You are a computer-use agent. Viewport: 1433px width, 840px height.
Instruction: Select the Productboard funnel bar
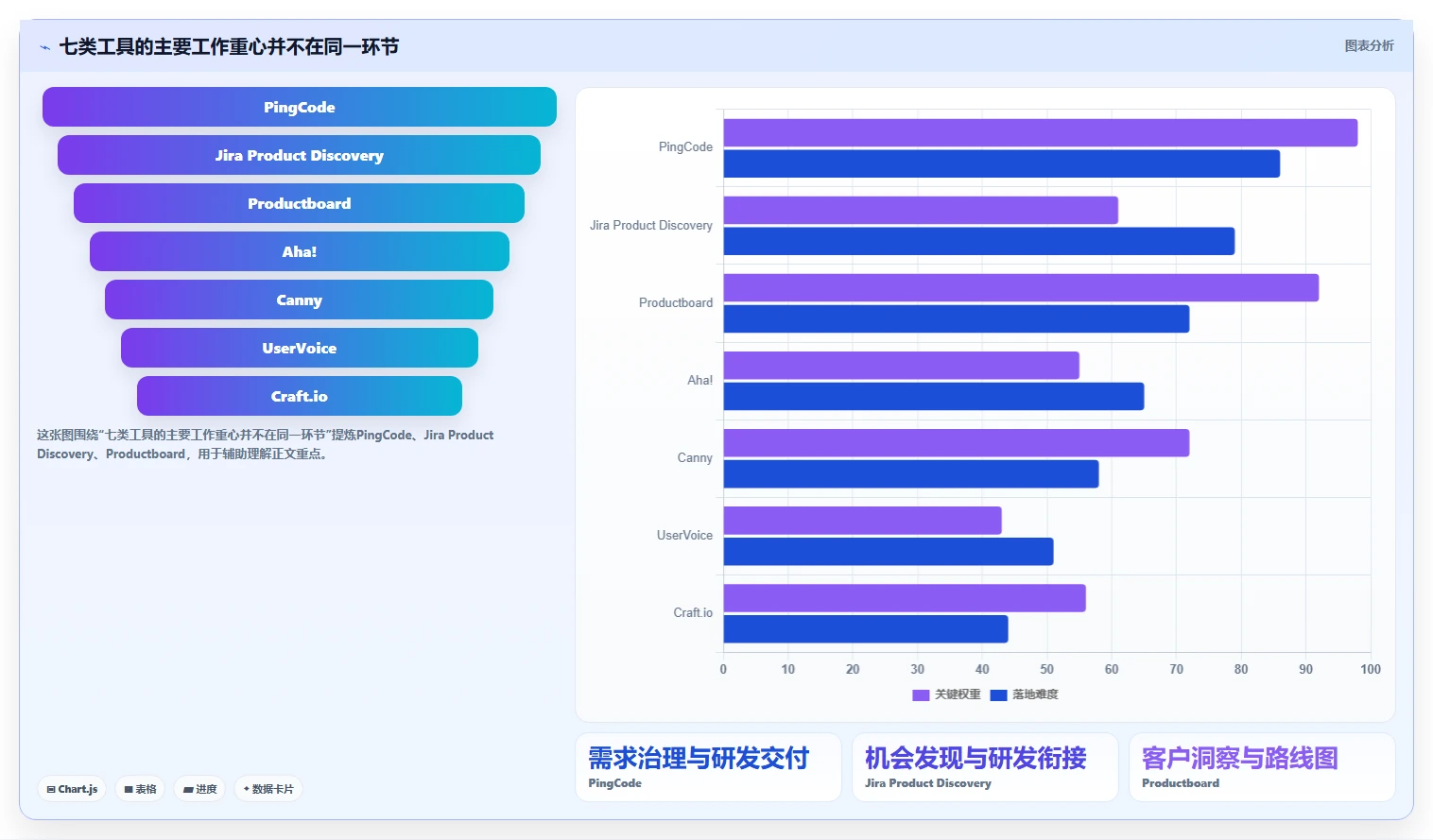tap(299, 203)
